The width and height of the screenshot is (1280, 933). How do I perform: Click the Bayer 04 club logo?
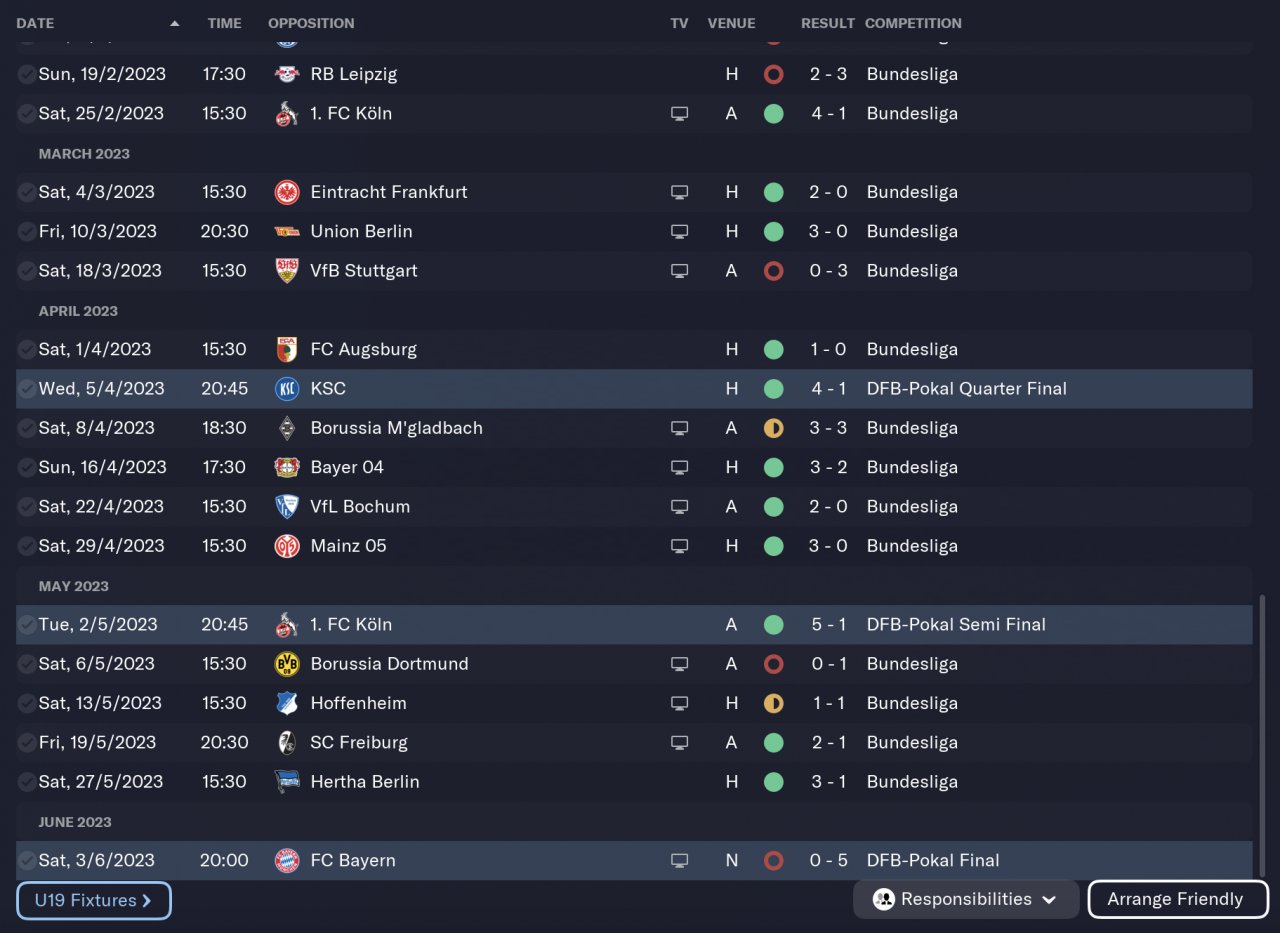[287, 467]
